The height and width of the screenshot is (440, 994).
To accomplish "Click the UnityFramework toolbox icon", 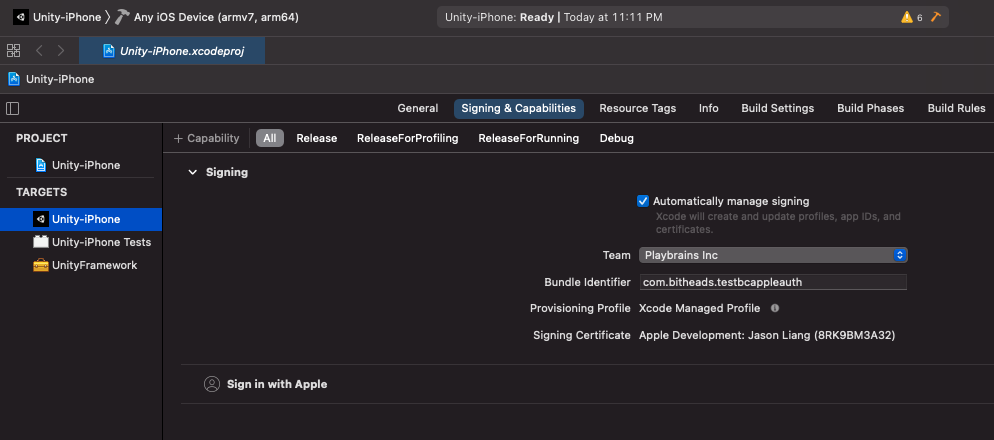I will click(x=41, y=266).
